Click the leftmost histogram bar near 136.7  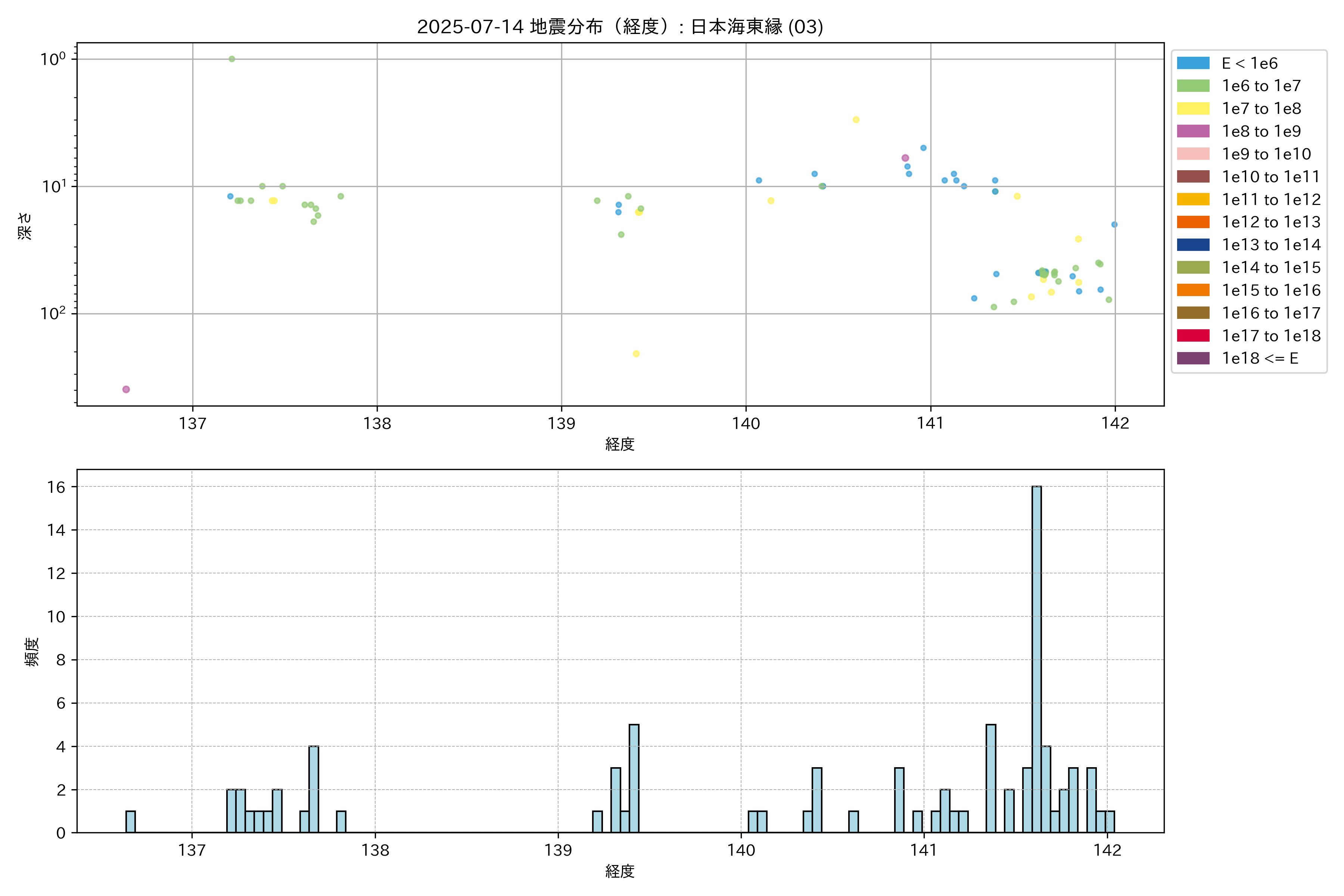130,822
